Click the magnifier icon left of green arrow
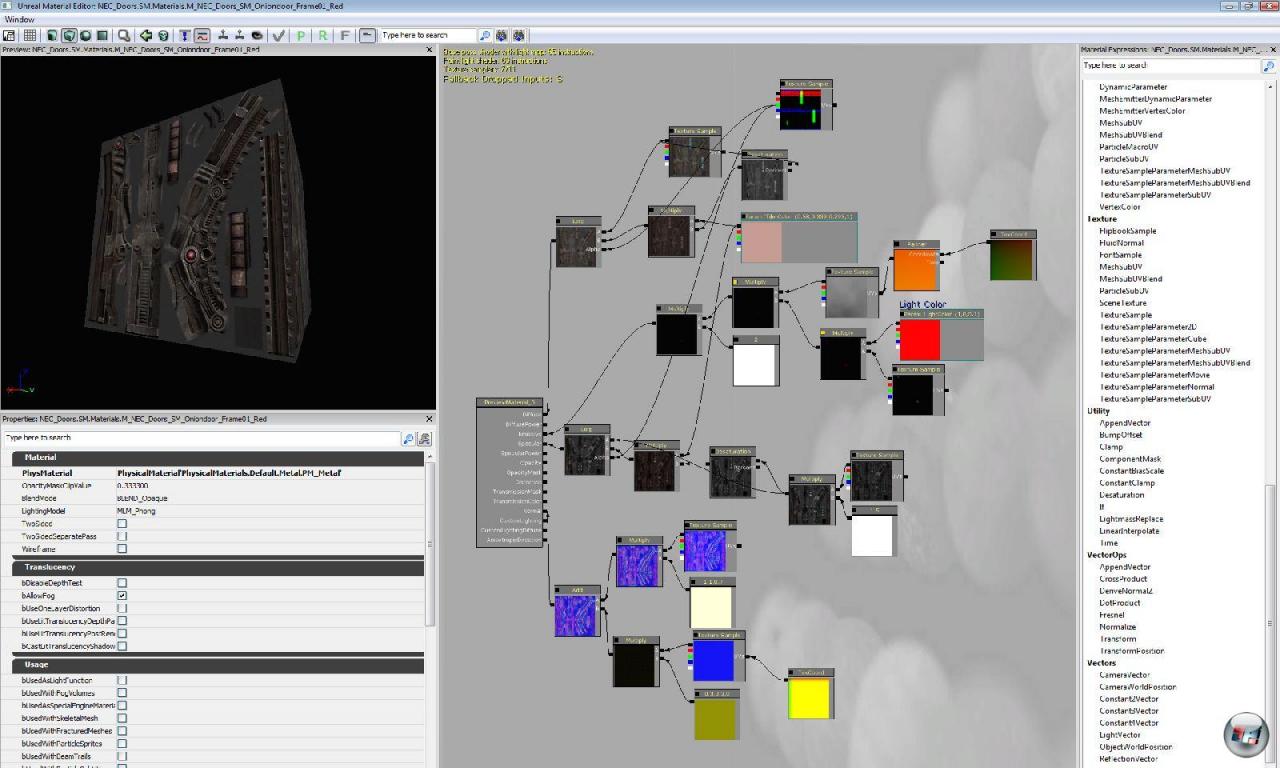The width and height of the screenshot is (1280, 768). (x=124, y=35)
